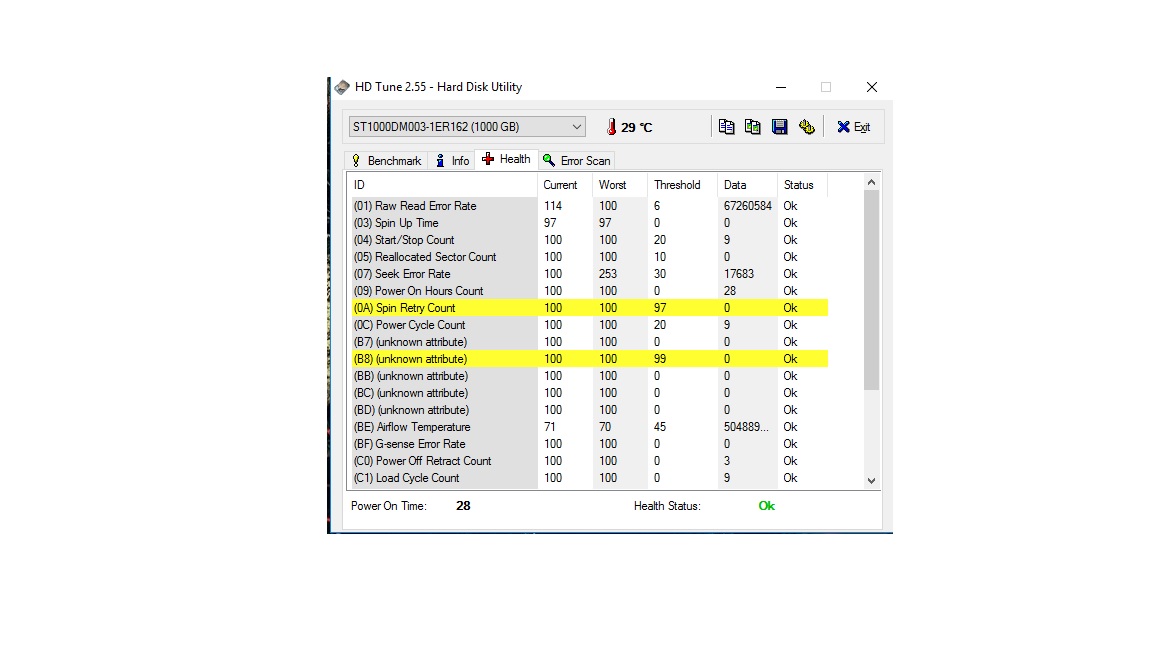
Task: Click the 29 °C temperature reading
Action: (x=636, y=127)
